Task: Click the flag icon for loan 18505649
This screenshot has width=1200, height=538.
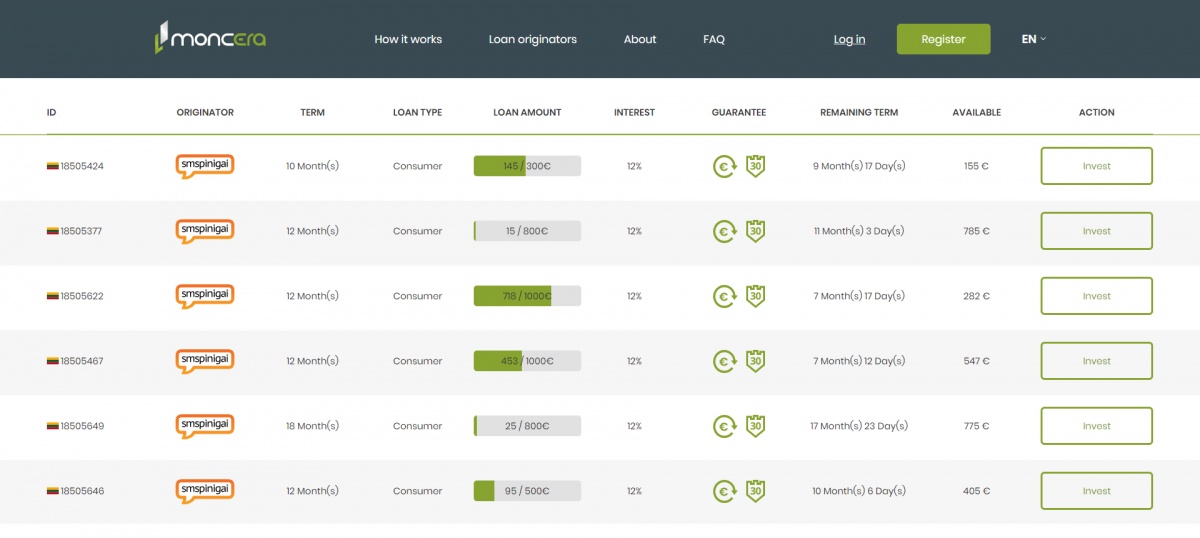Action: point(52,426)
